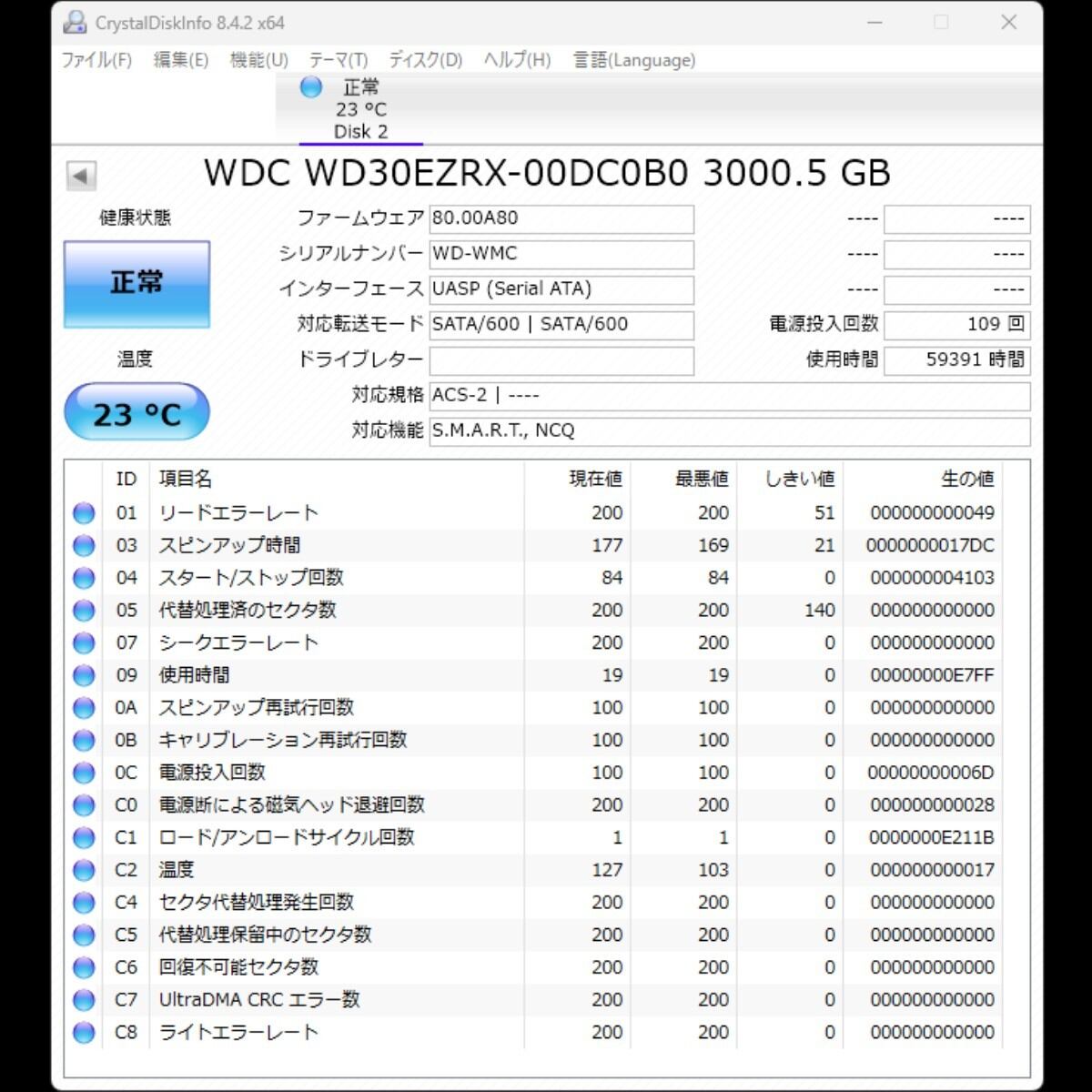1092x1092 pixels.
Task: Click the 23 °C temperature button
Action: tap(136, 413)
